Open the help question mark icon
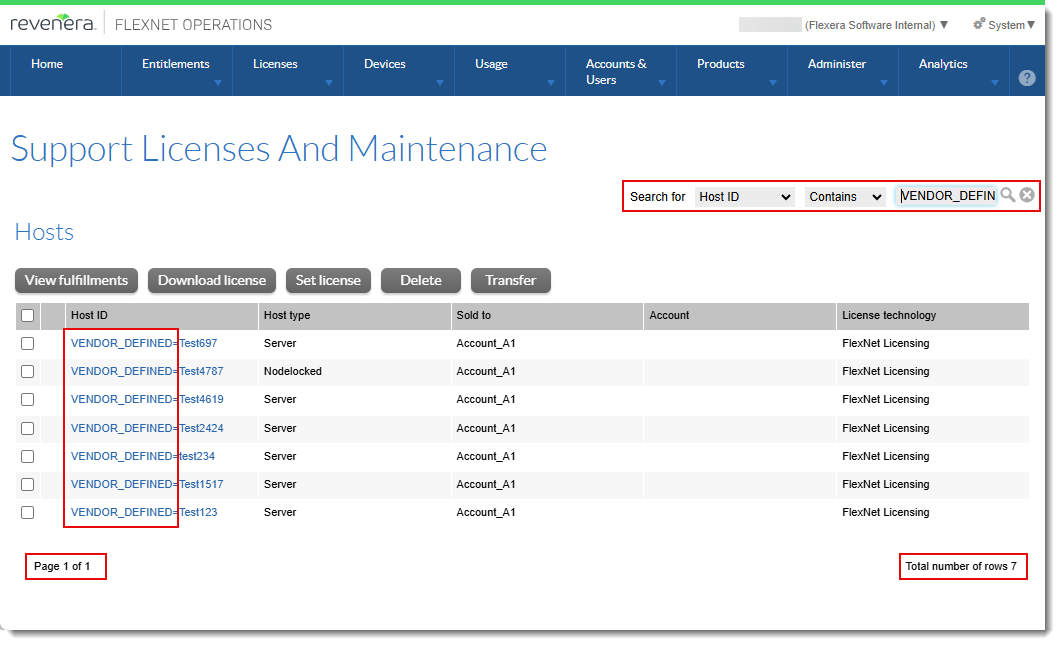 pyautogui.click(x=1027, y=78)
